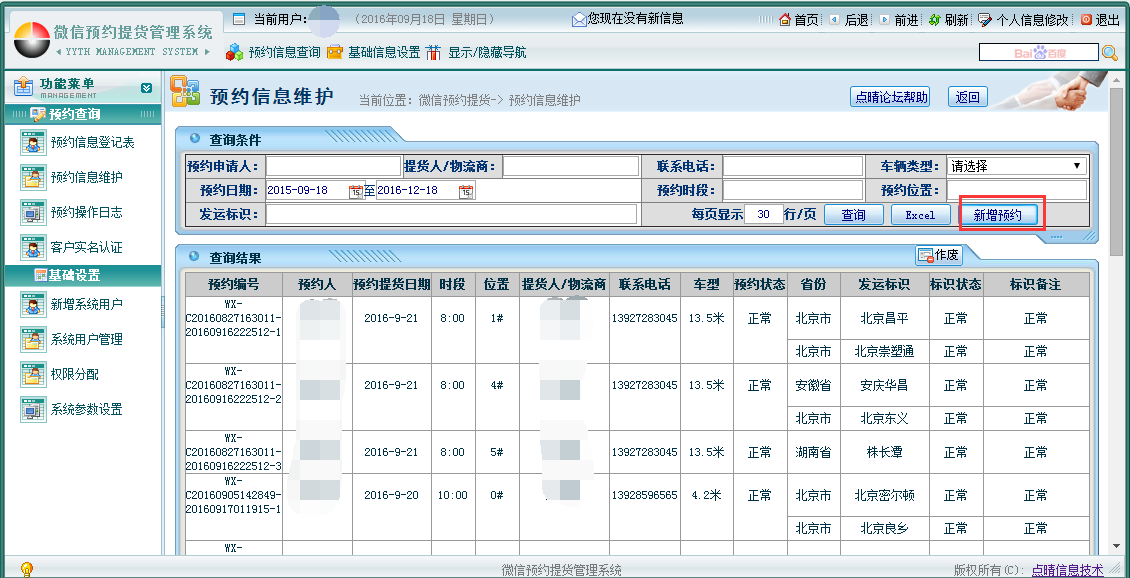Viewport: 1130px width, 578px height.
Task: Click the 退出 logout icon
Action: click(1086, 20)
